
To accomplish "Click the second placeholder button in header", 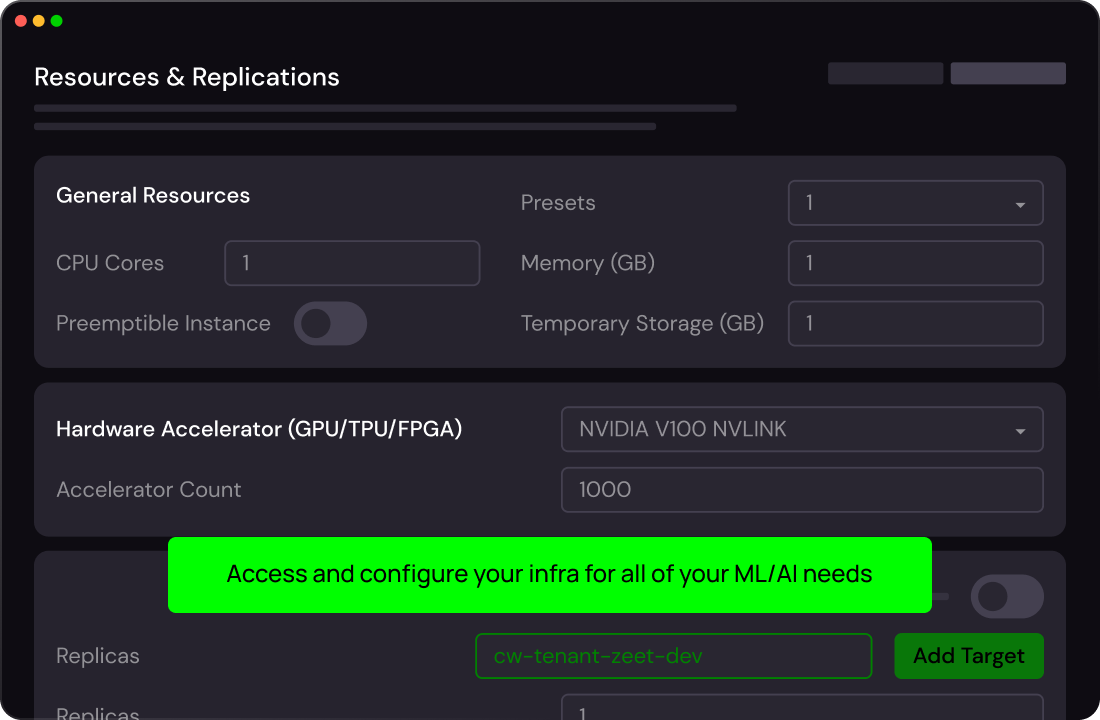I will tap(1008, 73).
